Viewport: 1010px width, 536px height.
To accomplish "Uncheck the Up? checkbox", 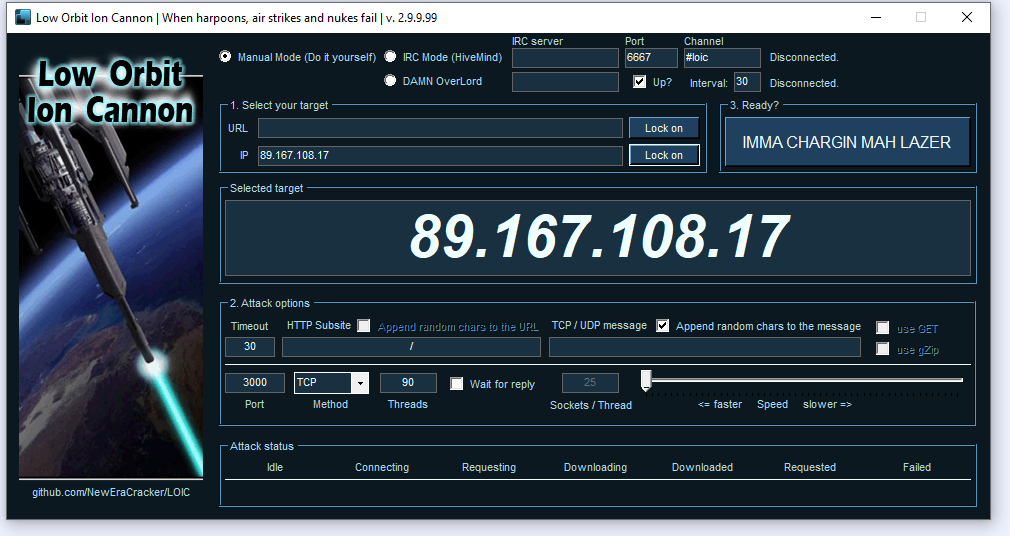I will pyautogui.click(x=640, y=82).
